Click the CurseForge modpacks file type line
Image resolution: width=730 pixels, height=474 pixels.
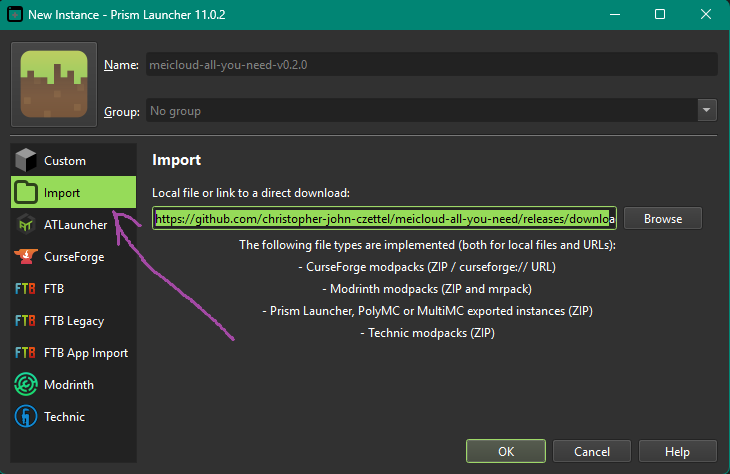(427, 267)
